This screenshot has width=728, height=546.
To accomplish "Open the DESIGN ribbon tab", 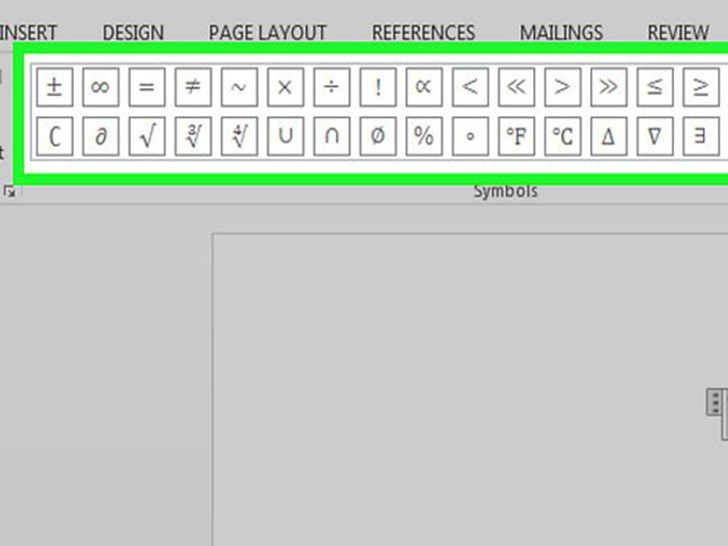I will pos(132,33).
